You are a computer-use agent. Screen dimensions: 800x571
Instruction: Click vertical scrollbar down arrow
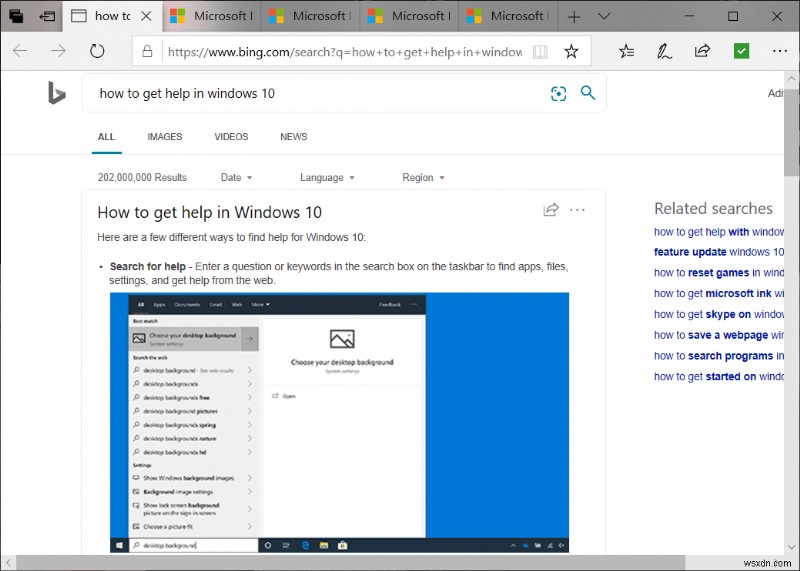tap(792, 547)
